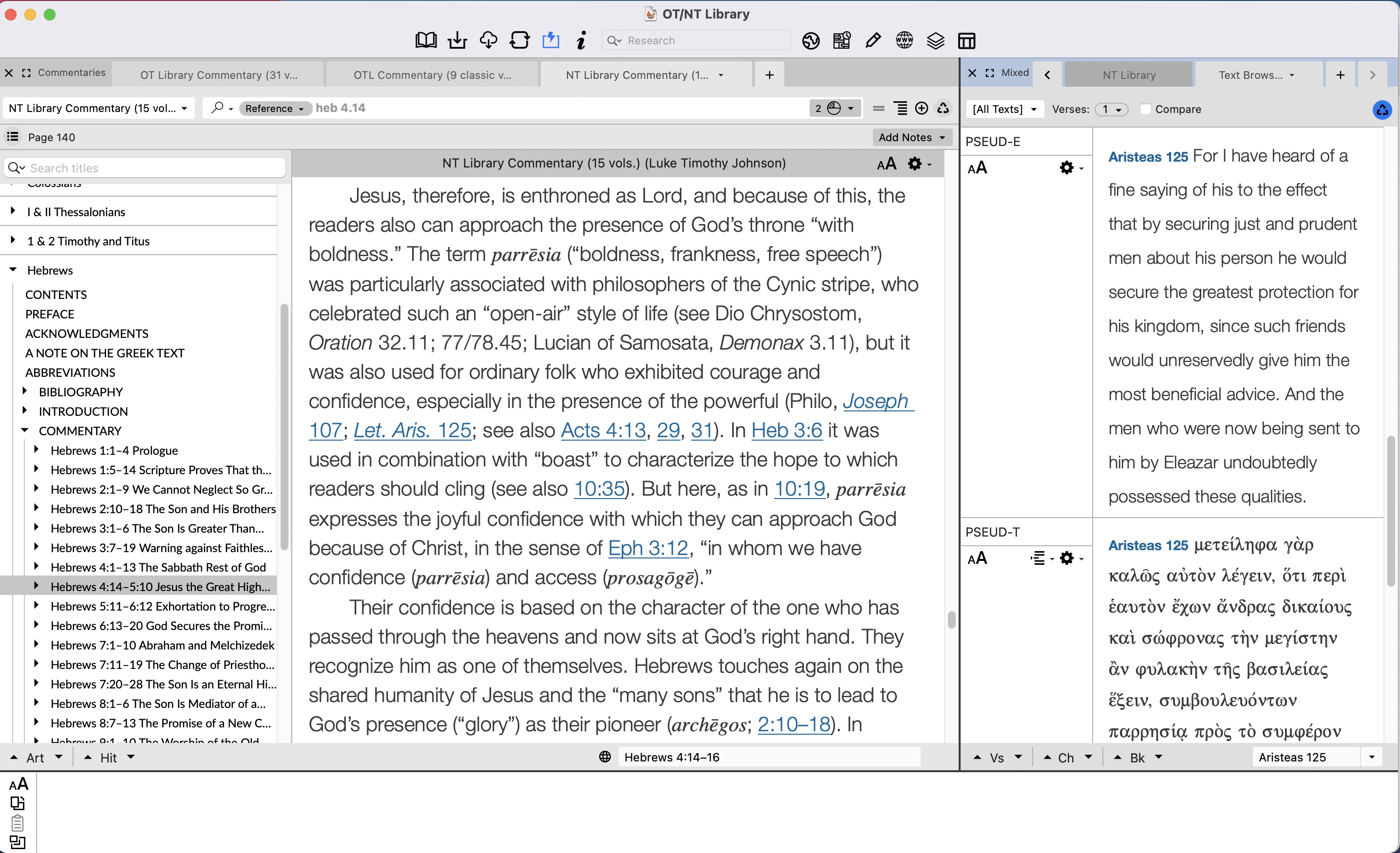Follow the Eph 3:12 hyperlink

coord(648,548)
